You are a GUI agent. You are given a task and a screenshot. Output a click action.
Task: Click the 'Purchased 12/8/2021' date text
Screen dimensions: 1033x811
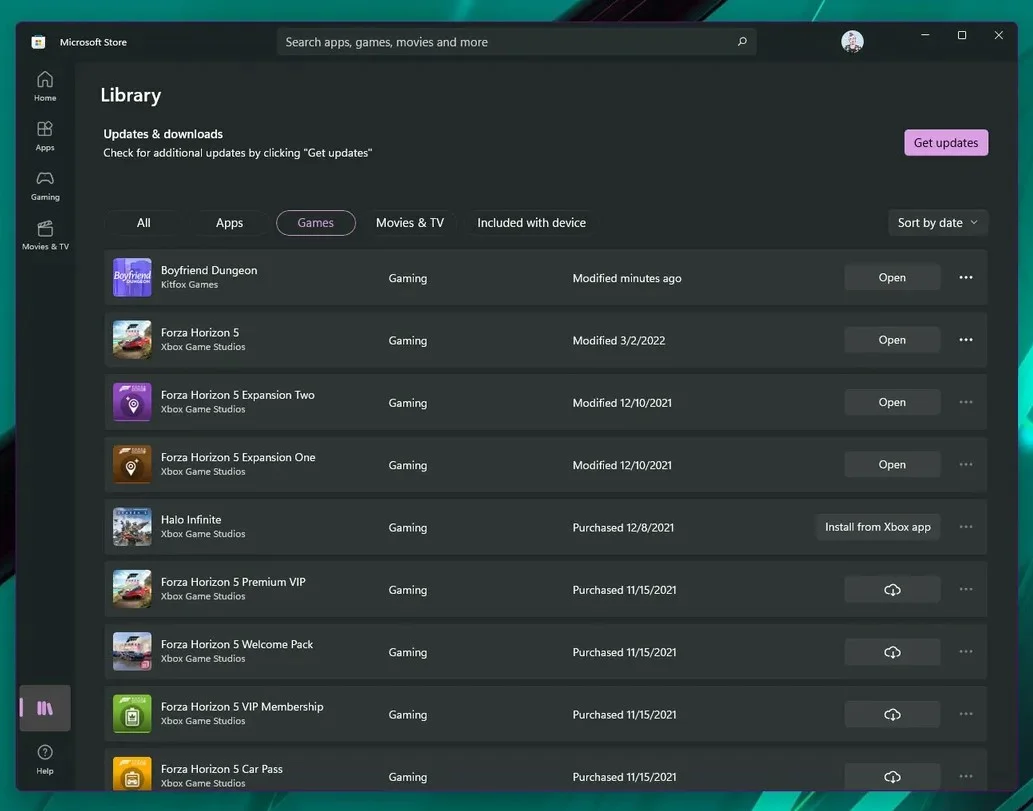point(623,528)
